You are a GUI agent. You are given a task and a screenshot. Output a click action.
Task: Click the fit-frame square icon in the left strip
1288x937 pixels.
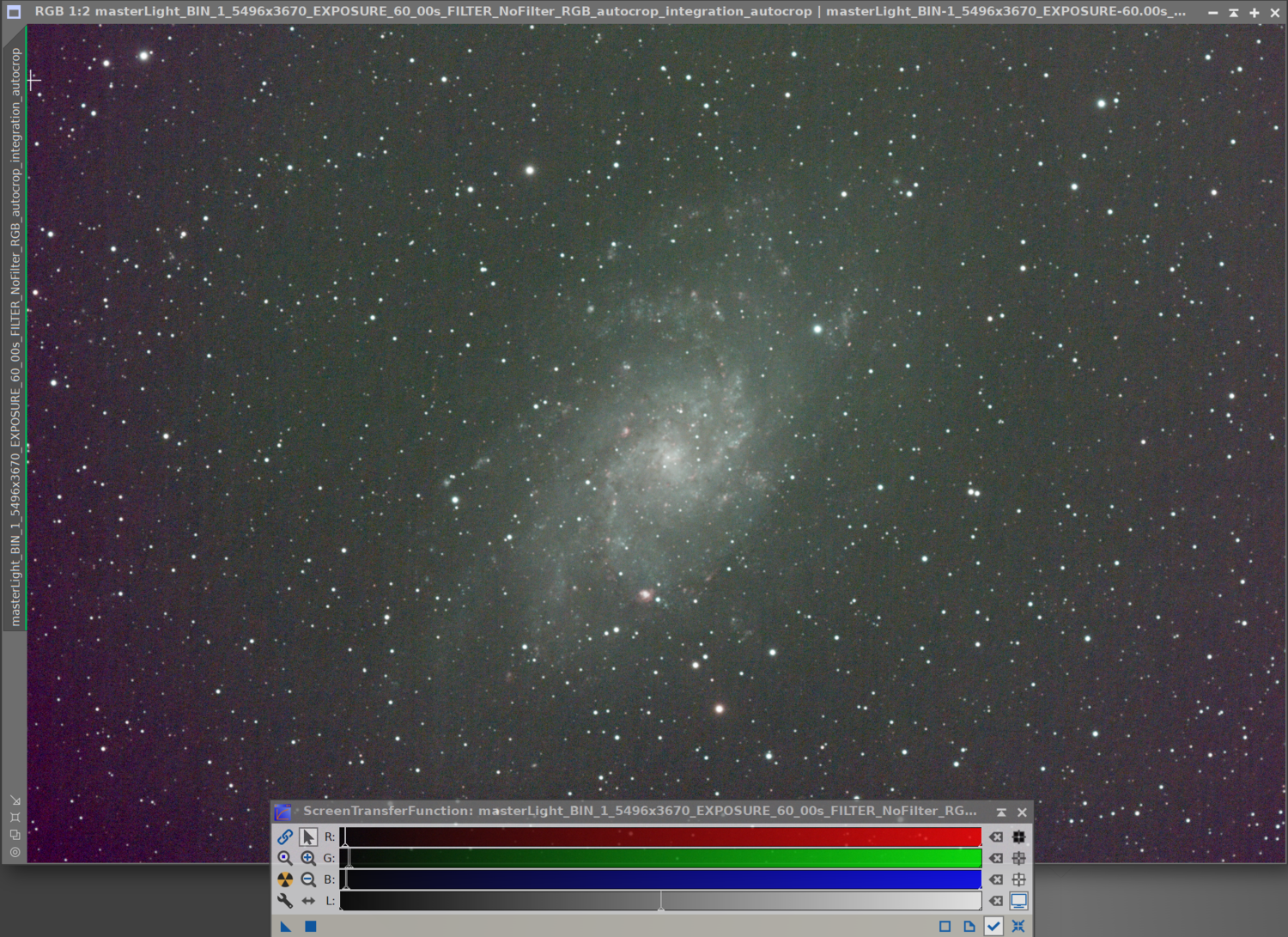15,818
